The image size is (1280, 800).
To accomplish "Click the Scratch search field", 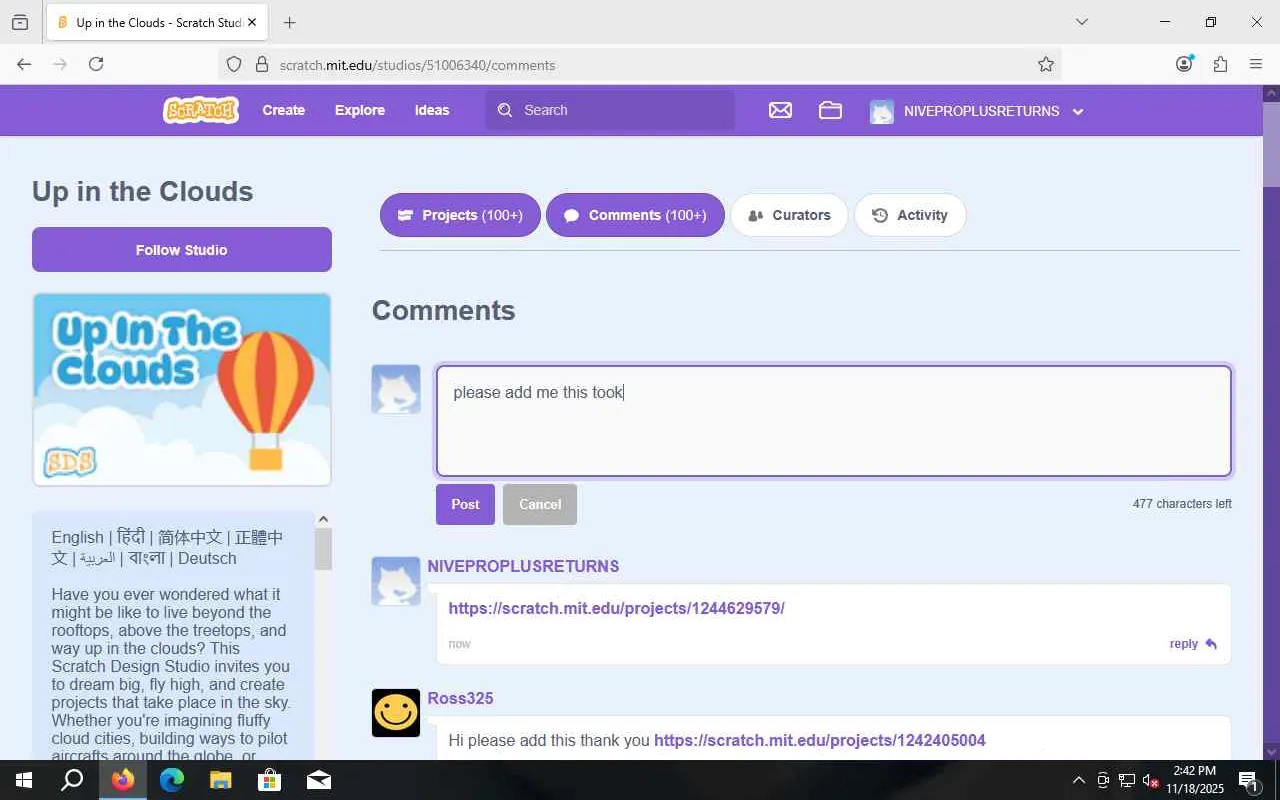I will [610, 110].
